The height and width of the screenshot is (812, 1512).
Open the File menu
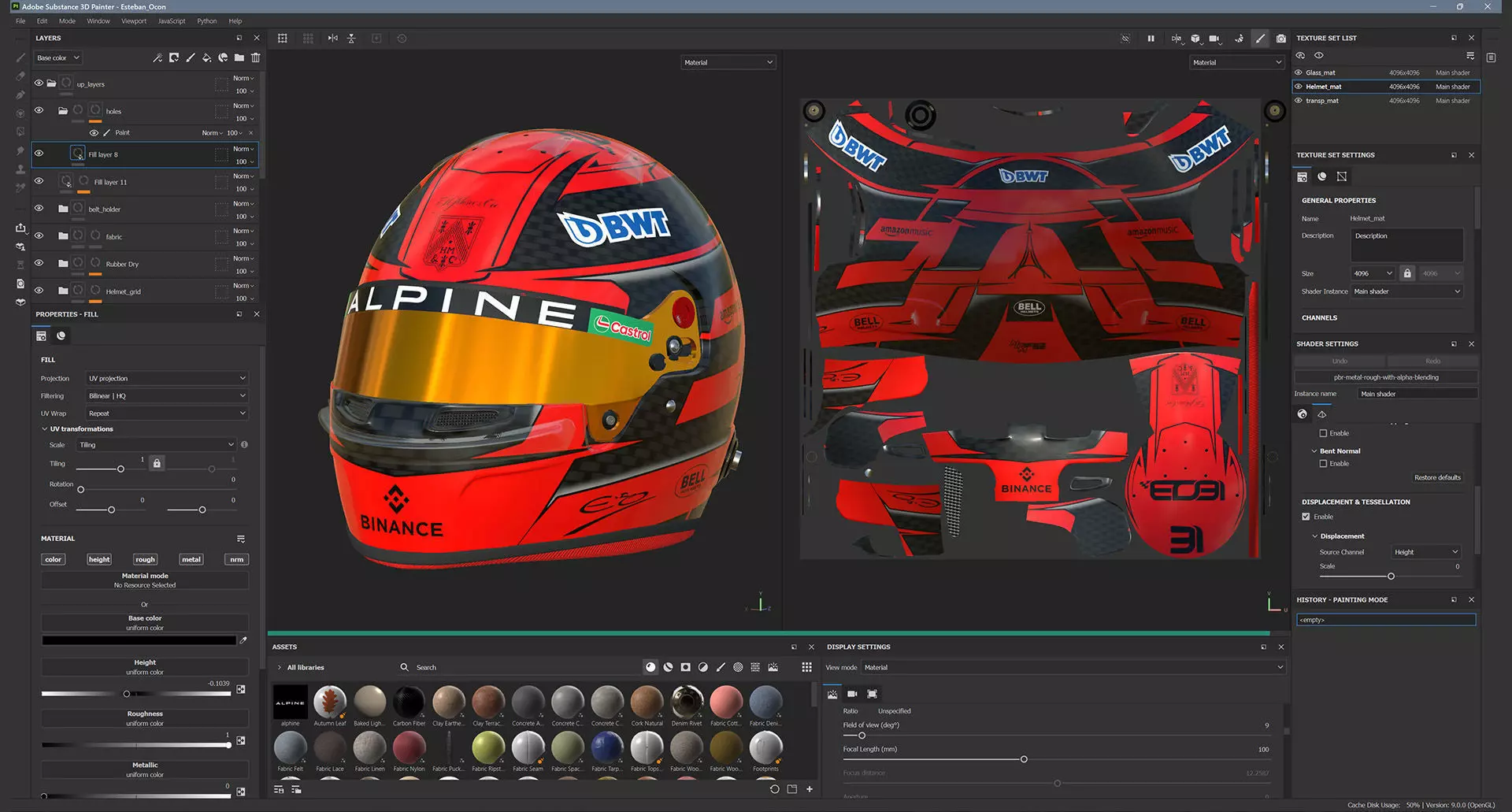[20, 21]
